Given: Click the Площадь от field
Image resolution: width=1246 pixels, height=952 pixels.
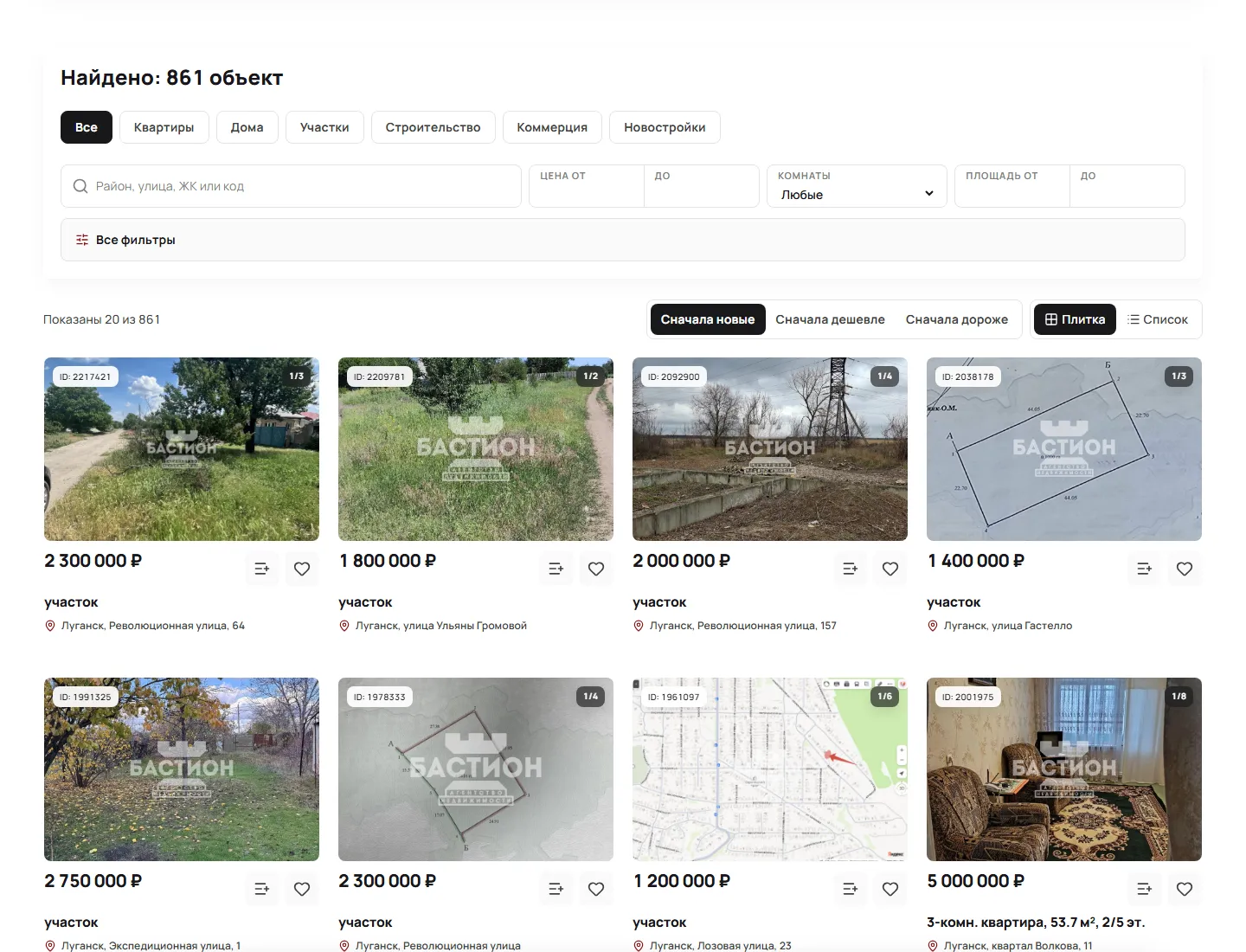Looking at the screenshot, I should coord(1012,186).
